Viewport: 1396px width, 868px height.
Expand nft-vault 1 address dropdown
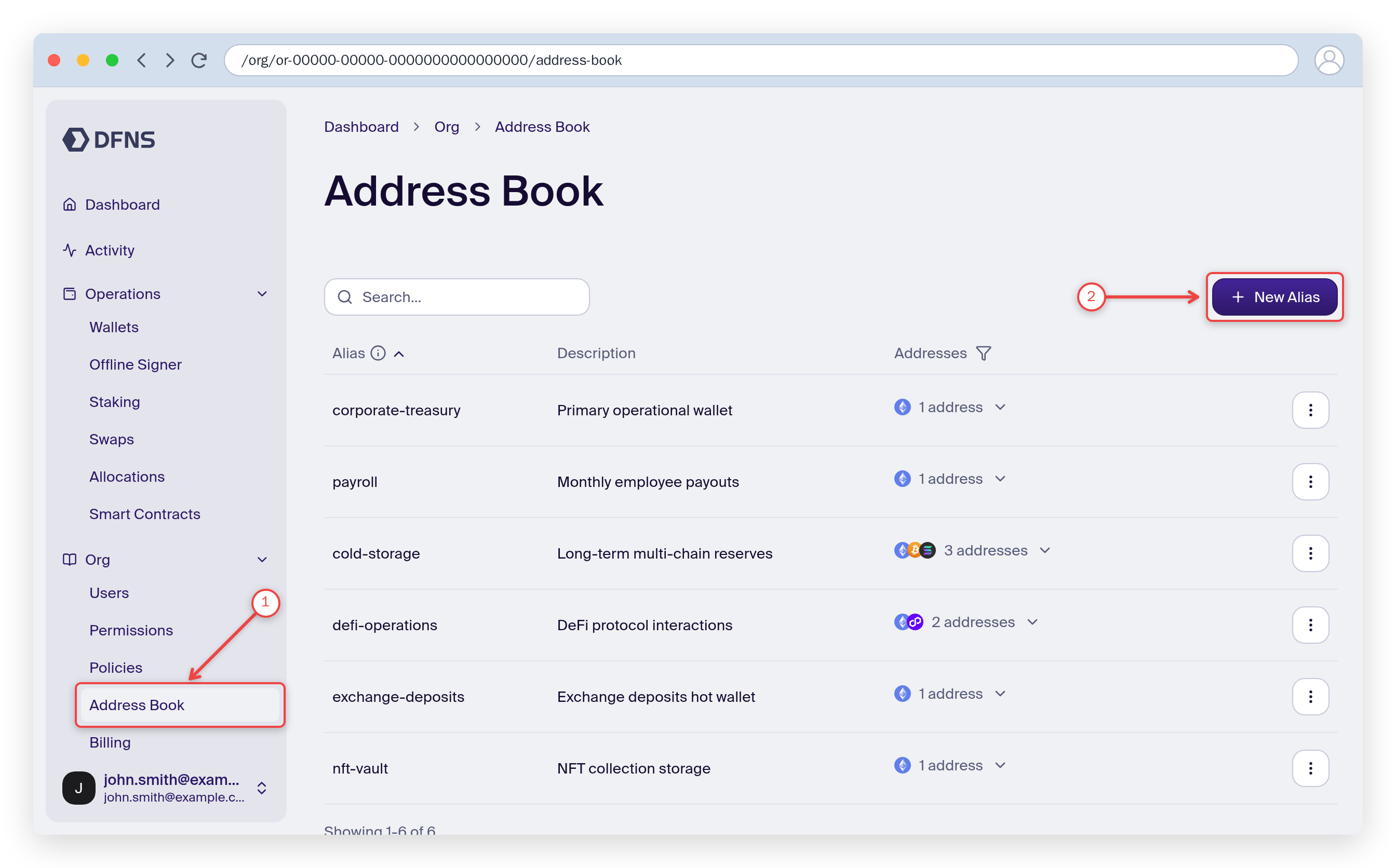[x=1000, y=765]
